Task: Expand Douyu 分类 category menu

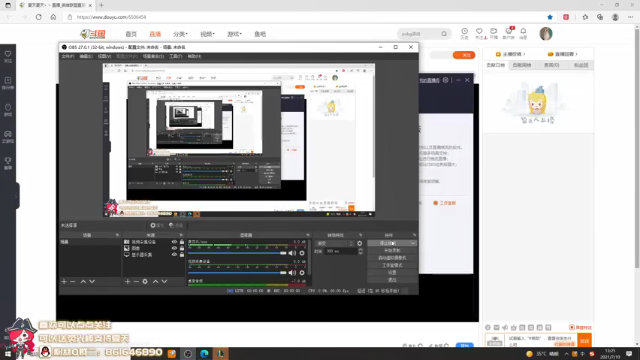Action: tap(180, 34)
